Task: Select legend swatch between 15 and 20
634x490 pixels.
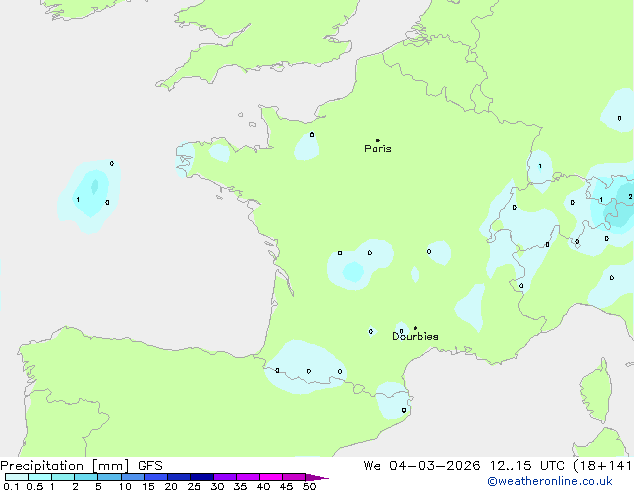Action: [156, 477]
